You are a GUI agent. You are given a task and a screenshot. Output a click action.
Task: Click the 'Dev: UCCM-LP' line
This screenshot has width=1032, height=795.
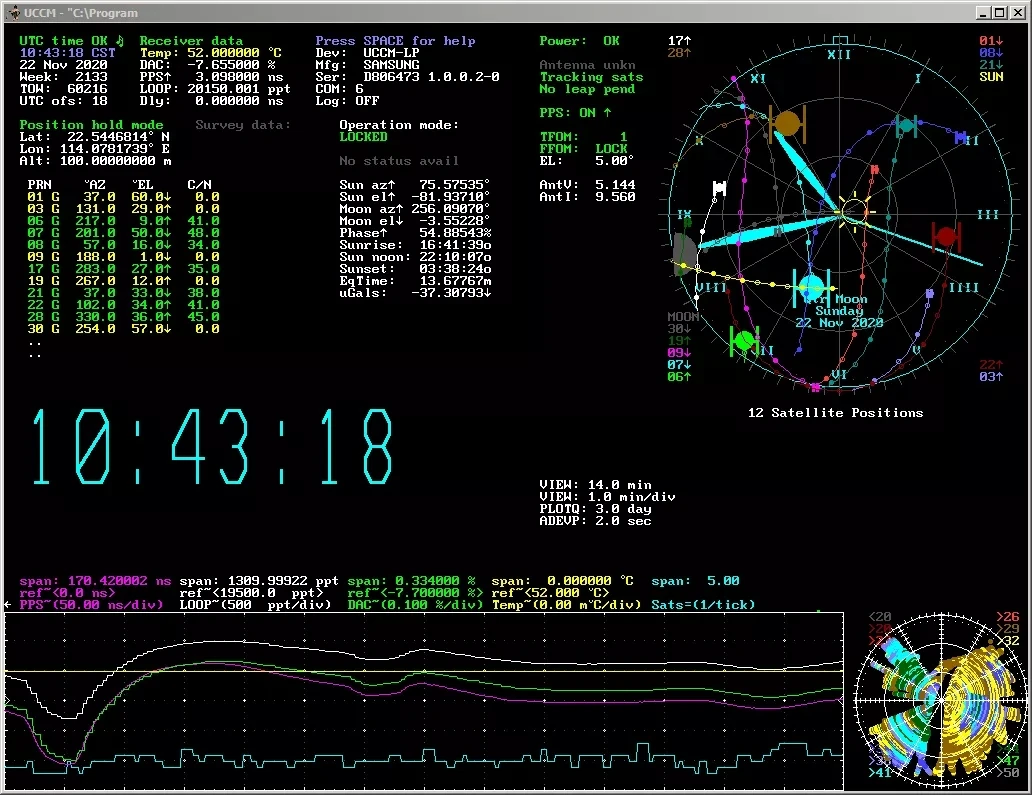pyautogui.click(x=367, y=53)
